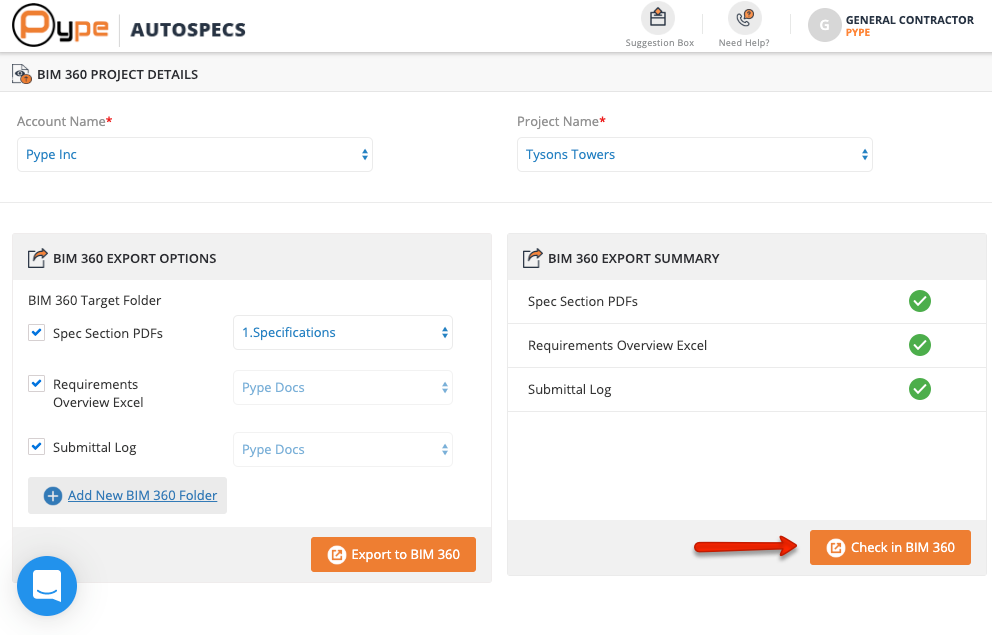The image size is (992, 635).
Task: Open the Account Name dropdown
Action: coord(195,155)
